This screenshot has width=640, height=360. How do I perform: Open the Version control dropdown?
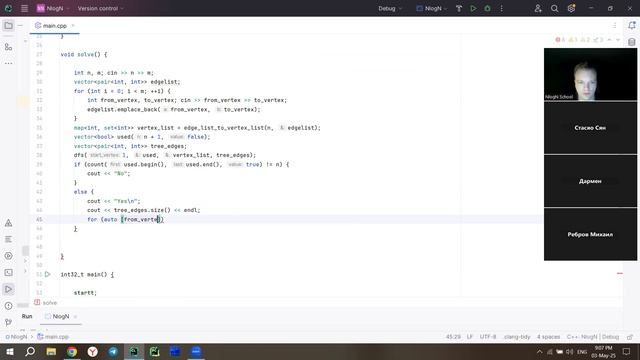[100, 8]
